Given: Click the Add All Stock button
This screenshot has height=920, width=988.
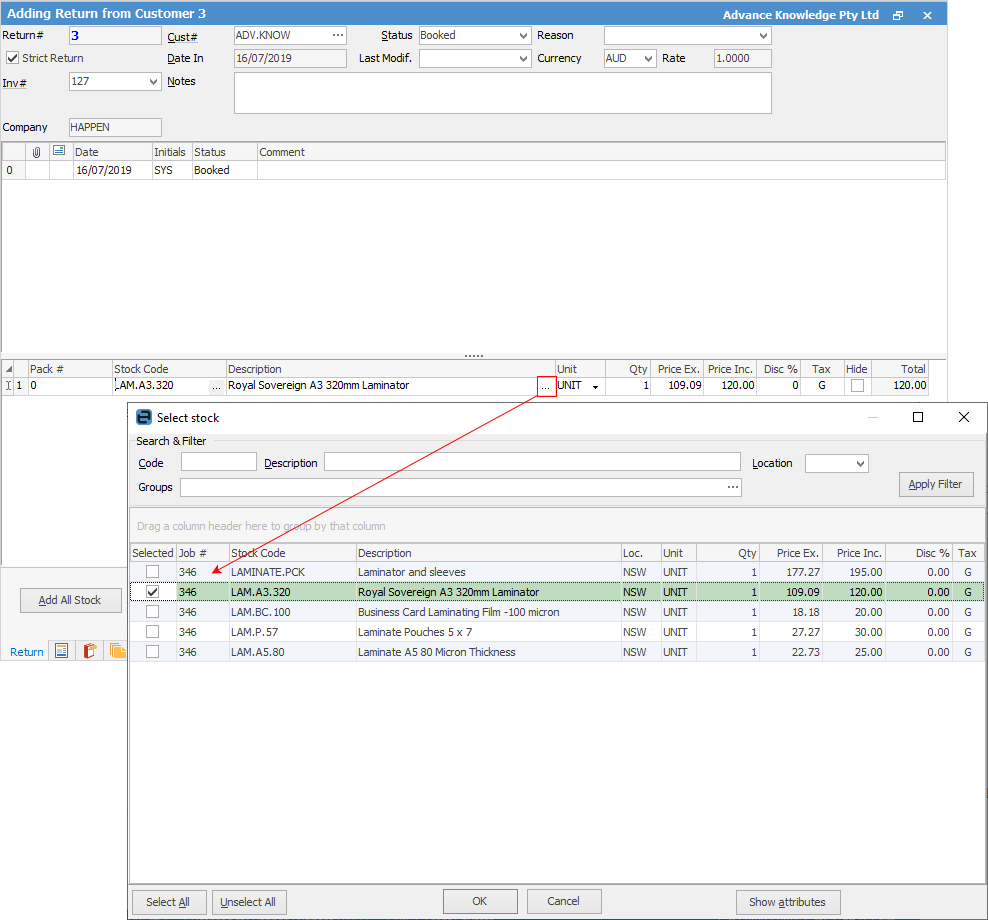Looking at the screenshot, I should click(70, 600).
